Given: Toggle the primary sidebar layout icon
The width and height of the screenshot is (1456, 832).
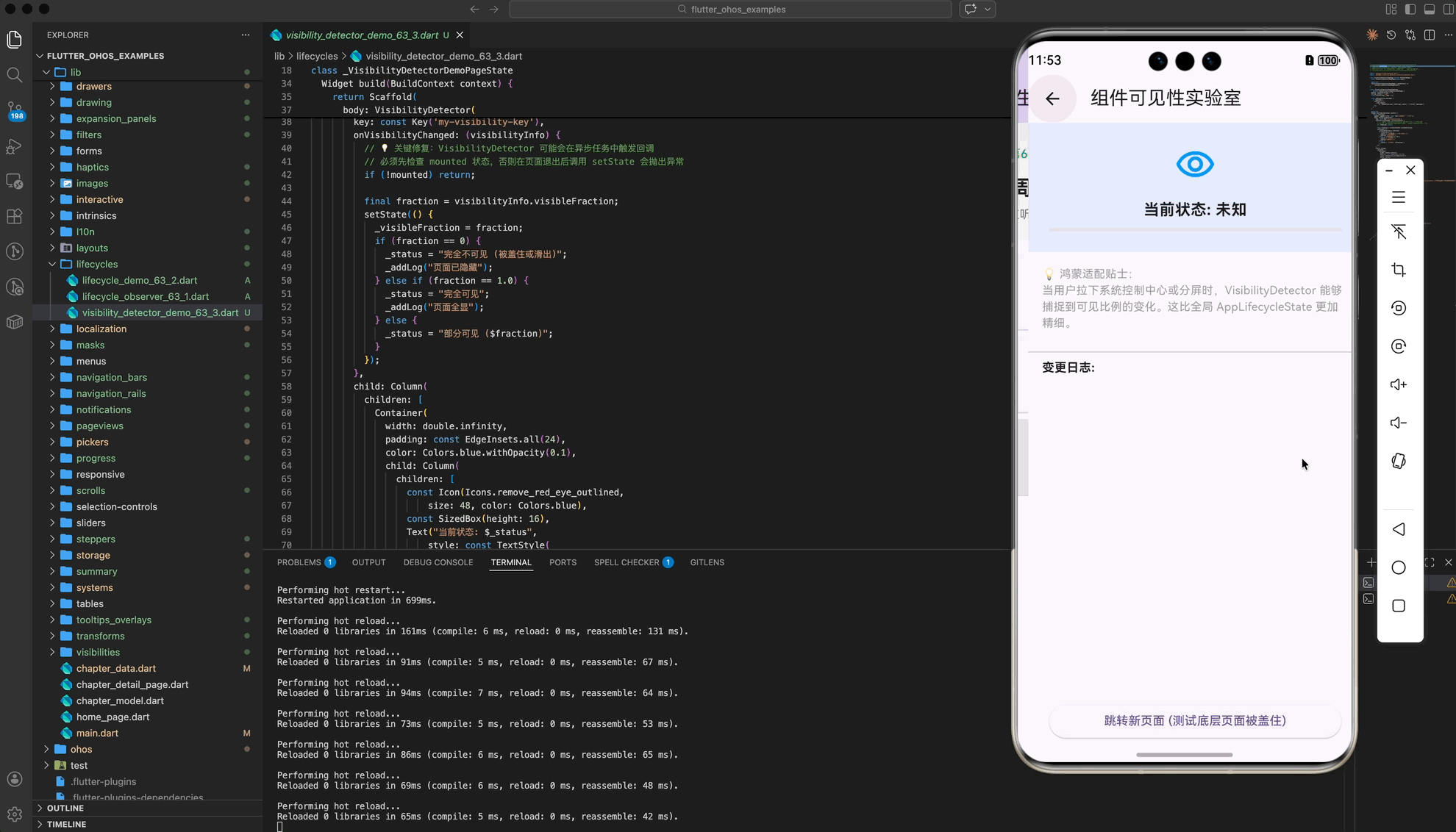Looking at the screenshot, I should pos(1410,10).
